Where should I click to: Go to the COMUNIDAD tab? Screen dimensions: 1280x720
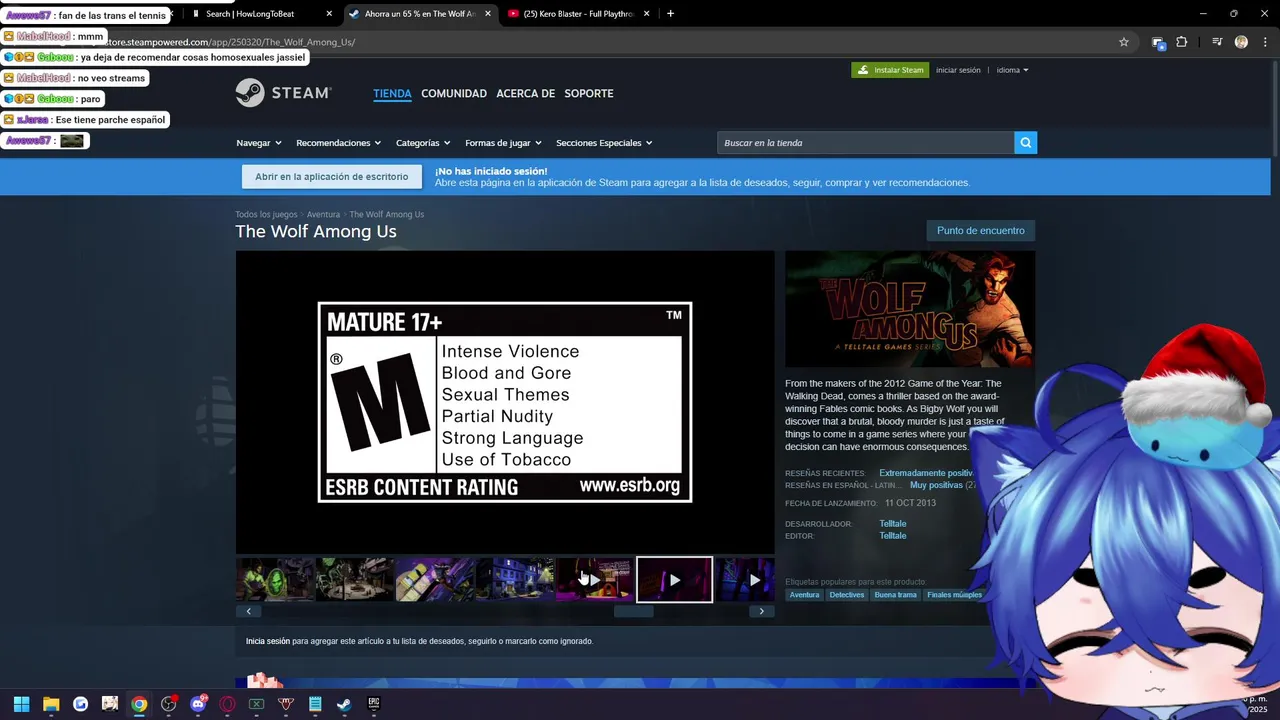point(454,93)
